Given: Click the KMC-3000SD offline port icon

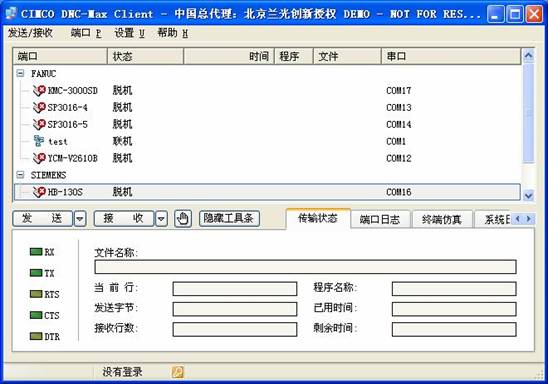Looking at the screenshot, I should tap(39, 90).
